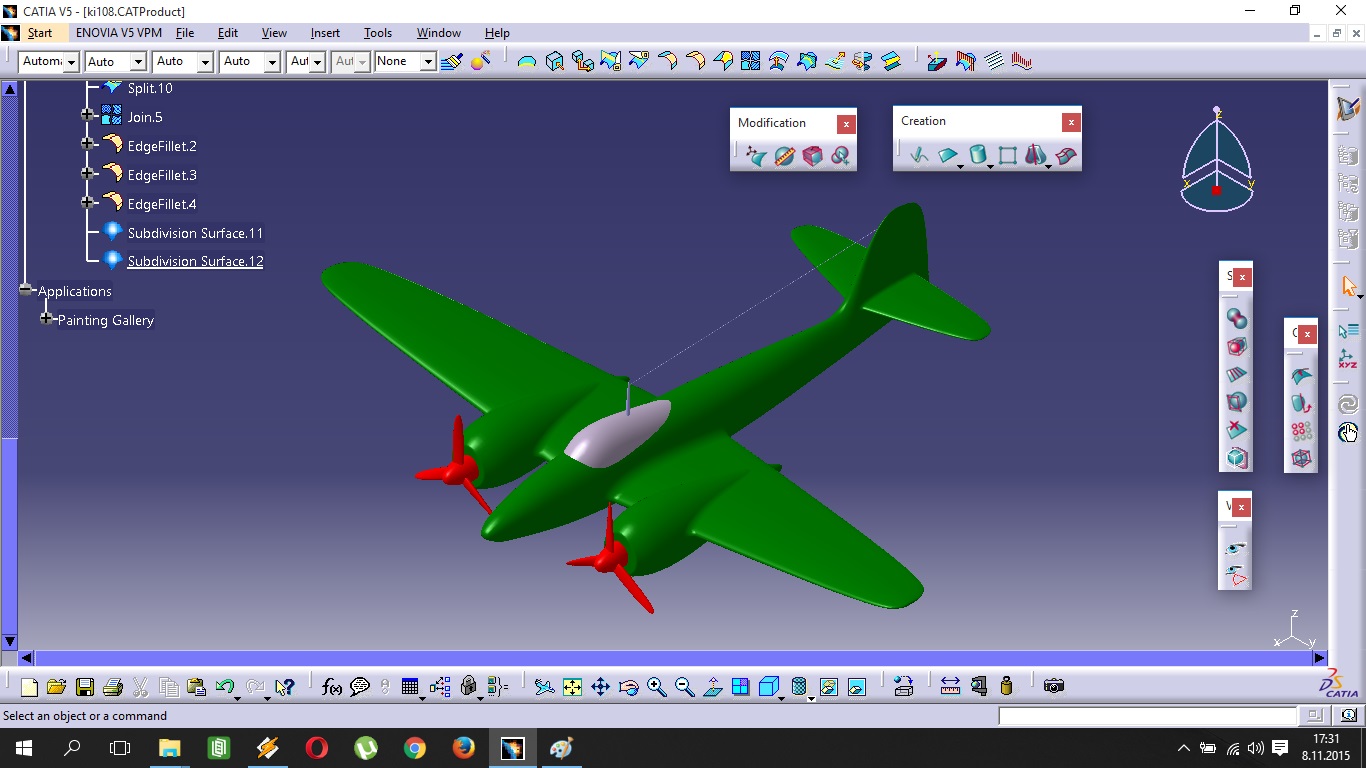Click the Zoom Out magnifier
This screenshot has height=768, width=1366.
[684, 687]
